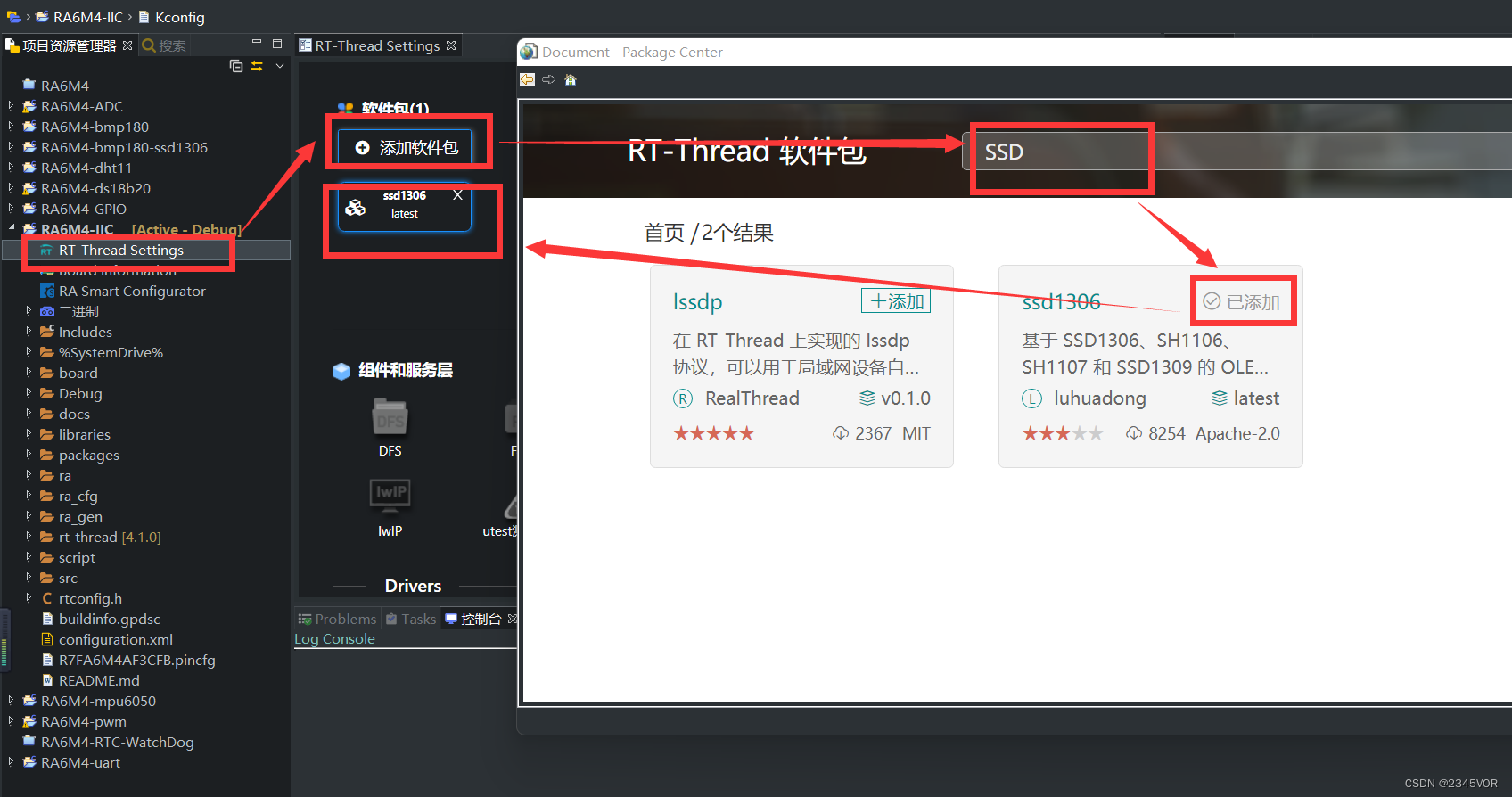Add the lssdp package with +添加
The width and height of the screenshot is (1512, 797).
click(x=896, y=301)
